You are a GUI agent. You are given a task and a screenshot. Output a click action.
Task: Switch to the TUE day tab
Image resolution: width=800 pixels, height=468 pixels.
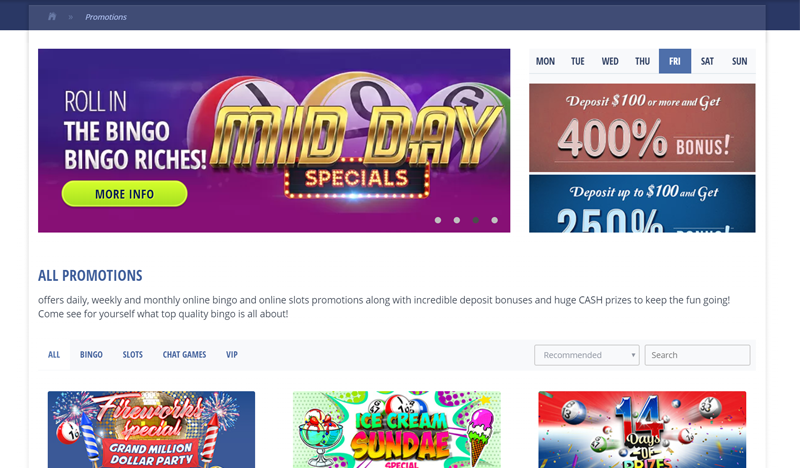point(578,61)
